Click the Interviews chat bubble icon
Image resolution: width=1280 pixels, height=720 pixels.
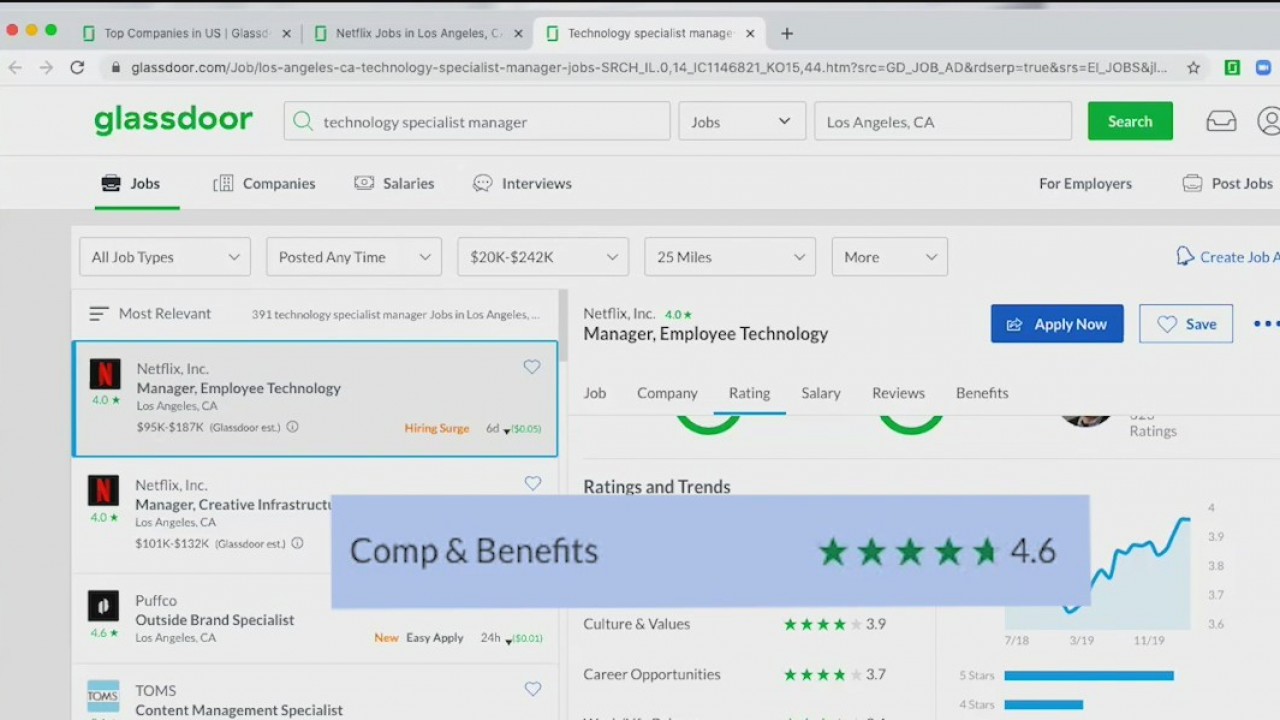[483, 183]
